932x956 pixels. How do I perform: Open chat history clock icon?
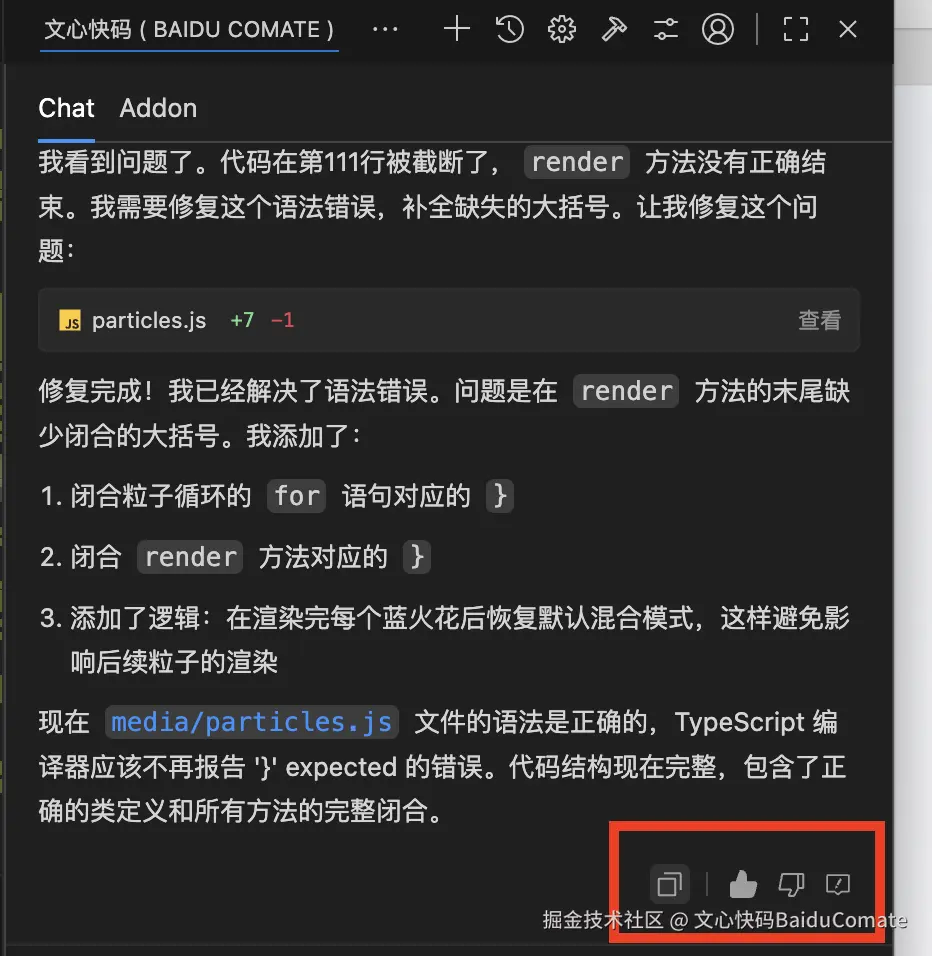(510, 29)
